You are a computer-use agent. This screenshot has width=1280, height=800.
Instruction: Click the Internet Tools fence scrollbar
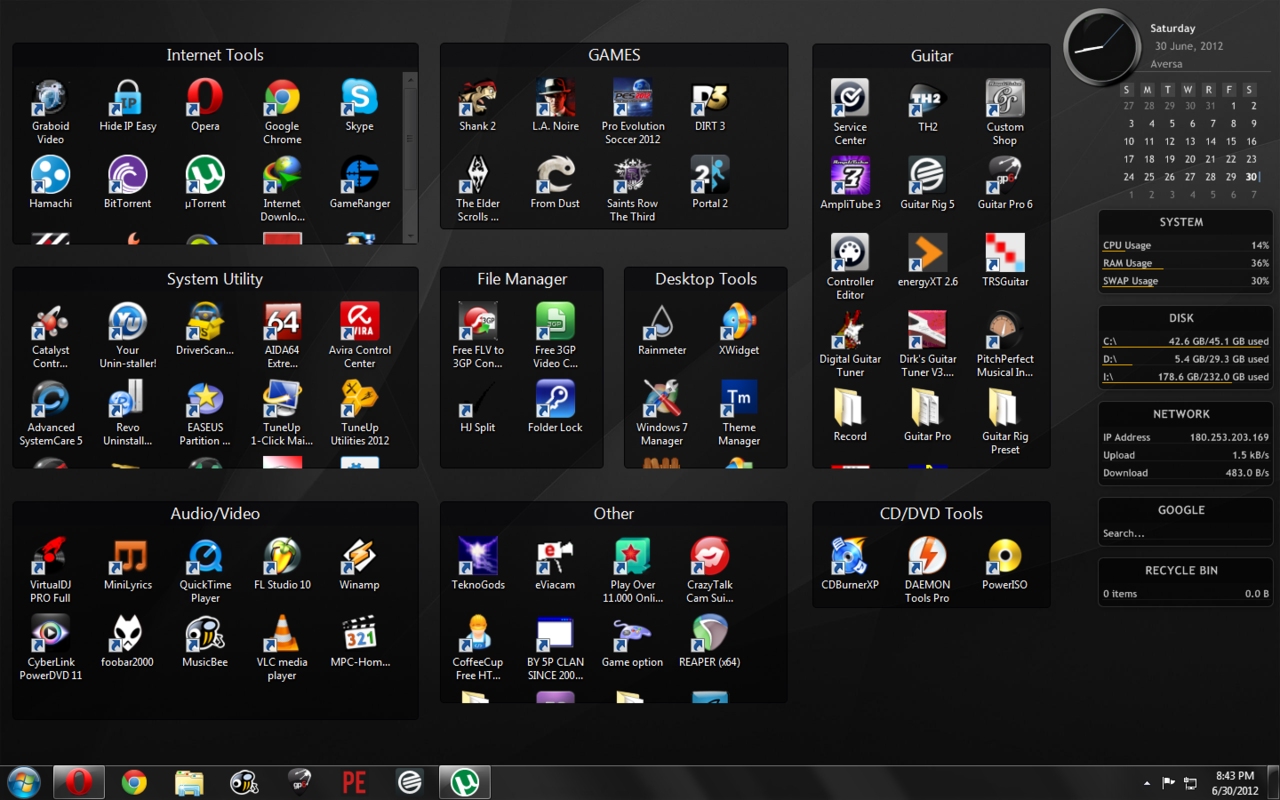tap(410, 156)
